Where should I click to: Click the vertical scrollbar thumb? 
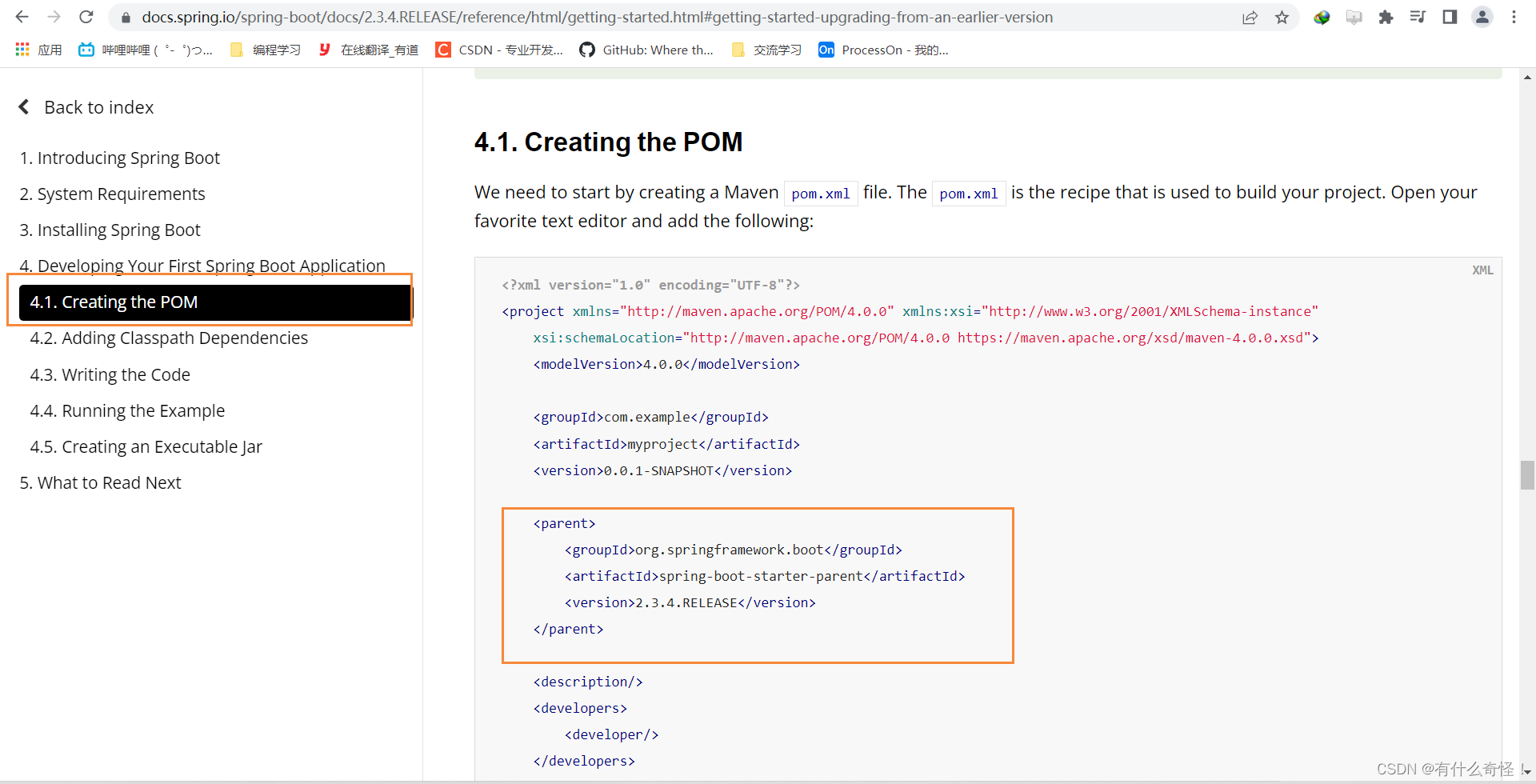click(1527, 475)
